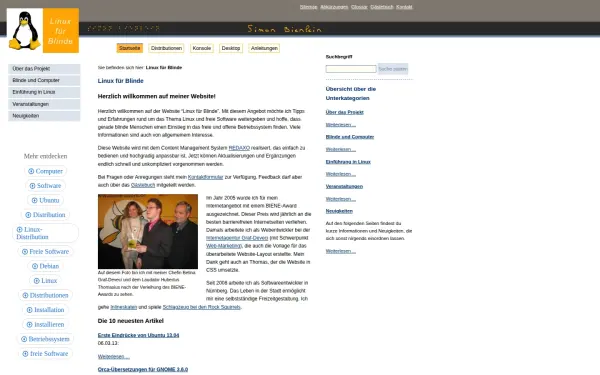Image resolution: width=600 pixels, height=375 pixels.
Task: Click Weiterlesen under sidebar Einführung in Linux
Action: 341,174
